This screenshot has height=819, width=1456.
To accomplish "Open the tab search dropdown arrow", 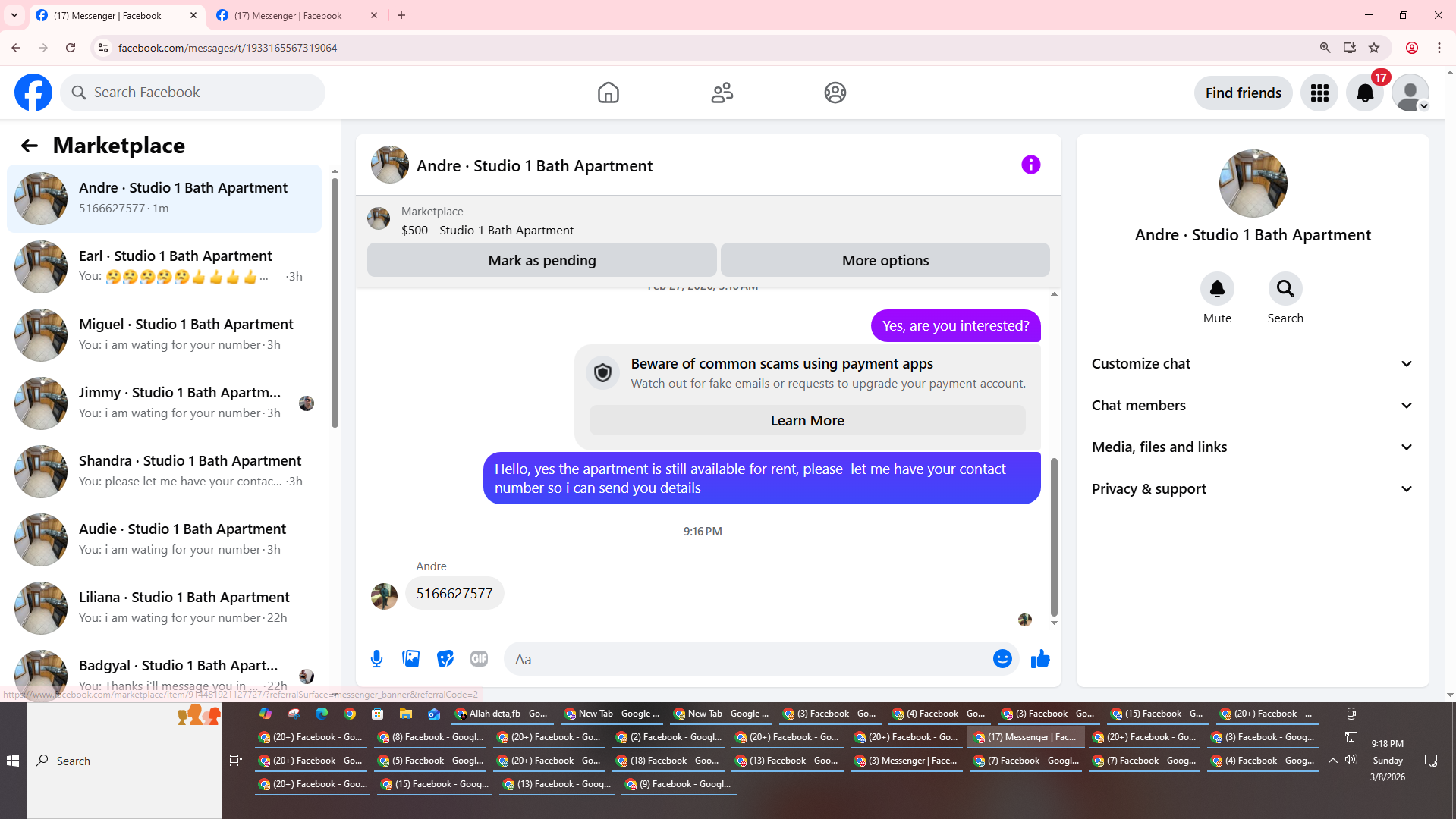I will tap(14, 15).
